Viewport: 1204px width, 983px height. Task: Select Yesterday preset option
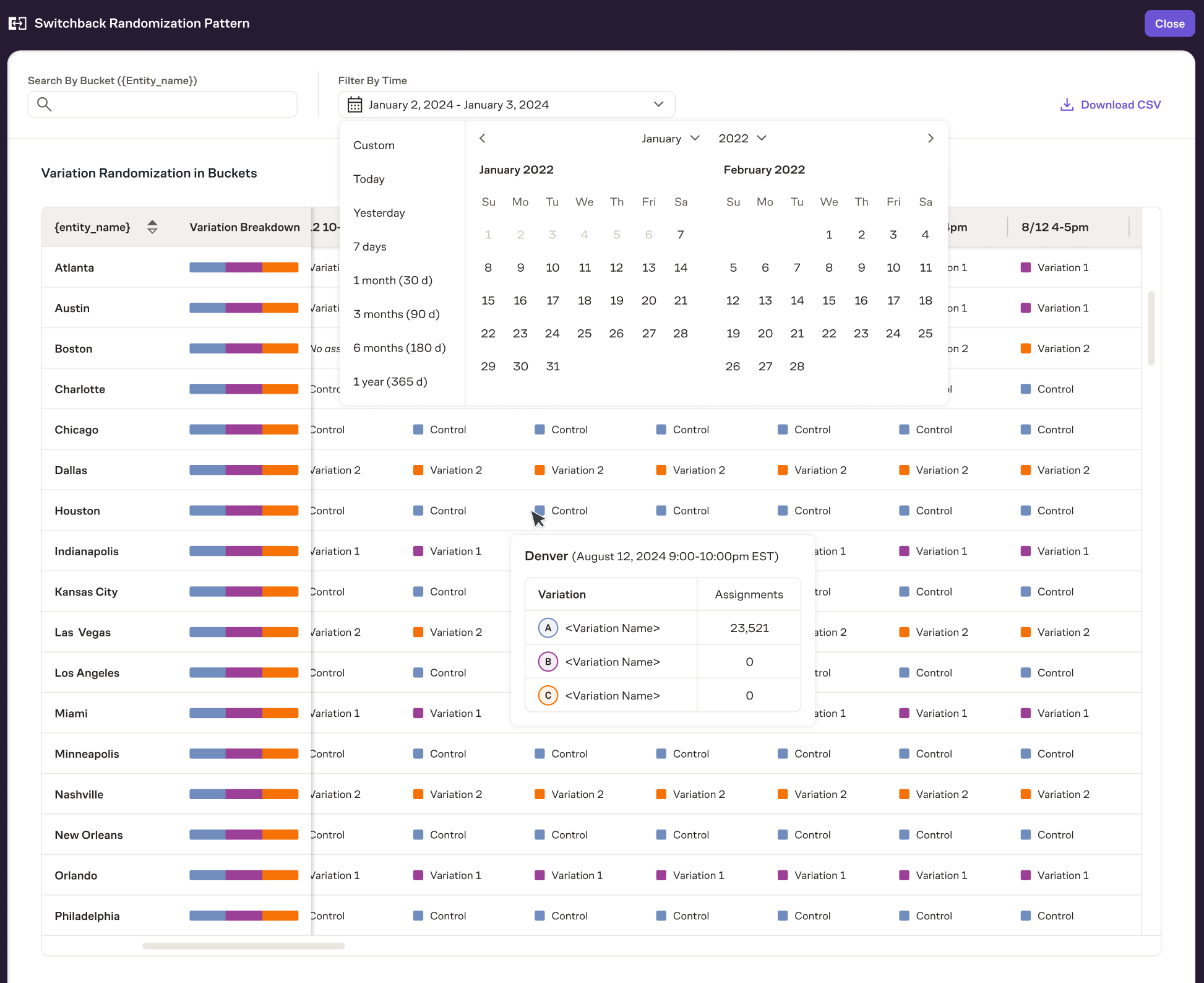point(379,213)
